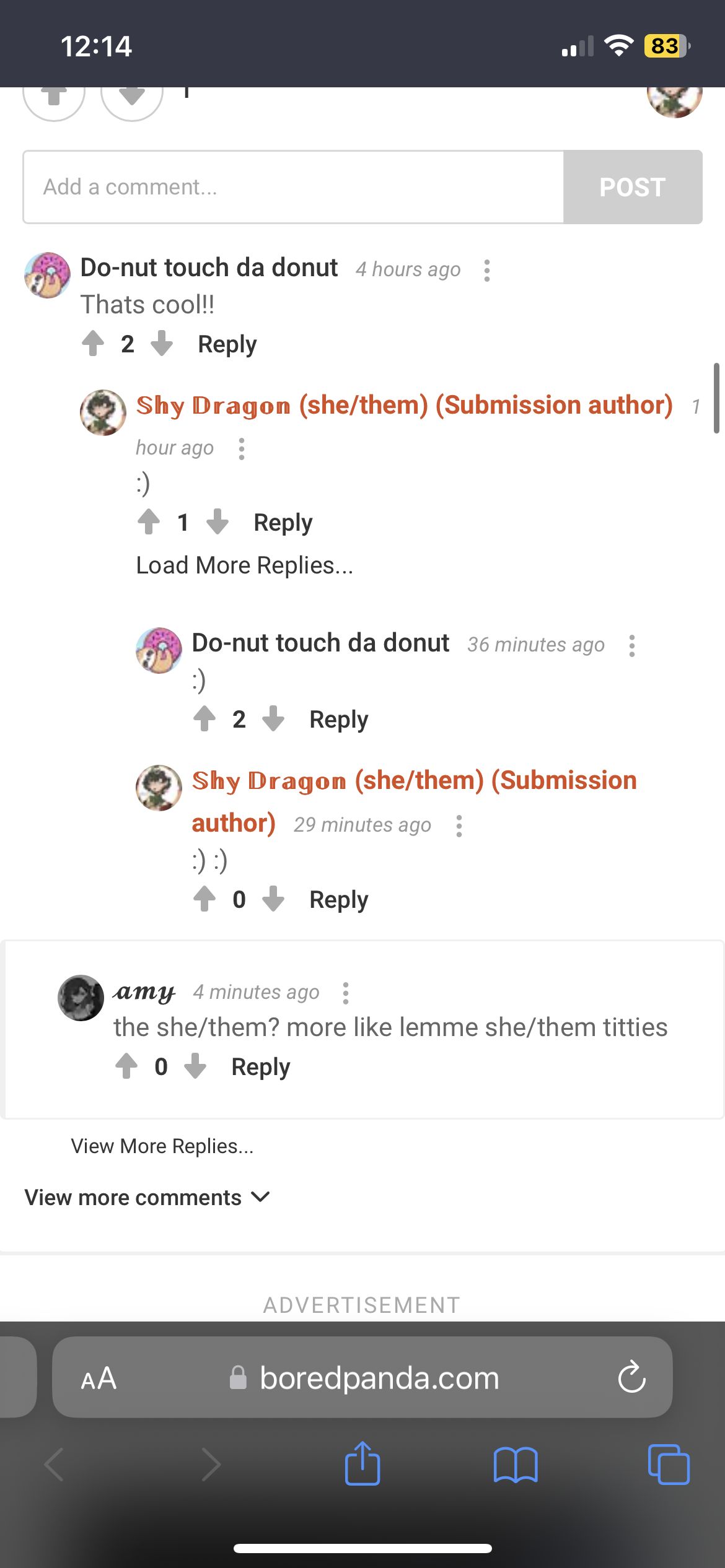Tap the POST button
725x1568 pixels.
click(633, 187)
